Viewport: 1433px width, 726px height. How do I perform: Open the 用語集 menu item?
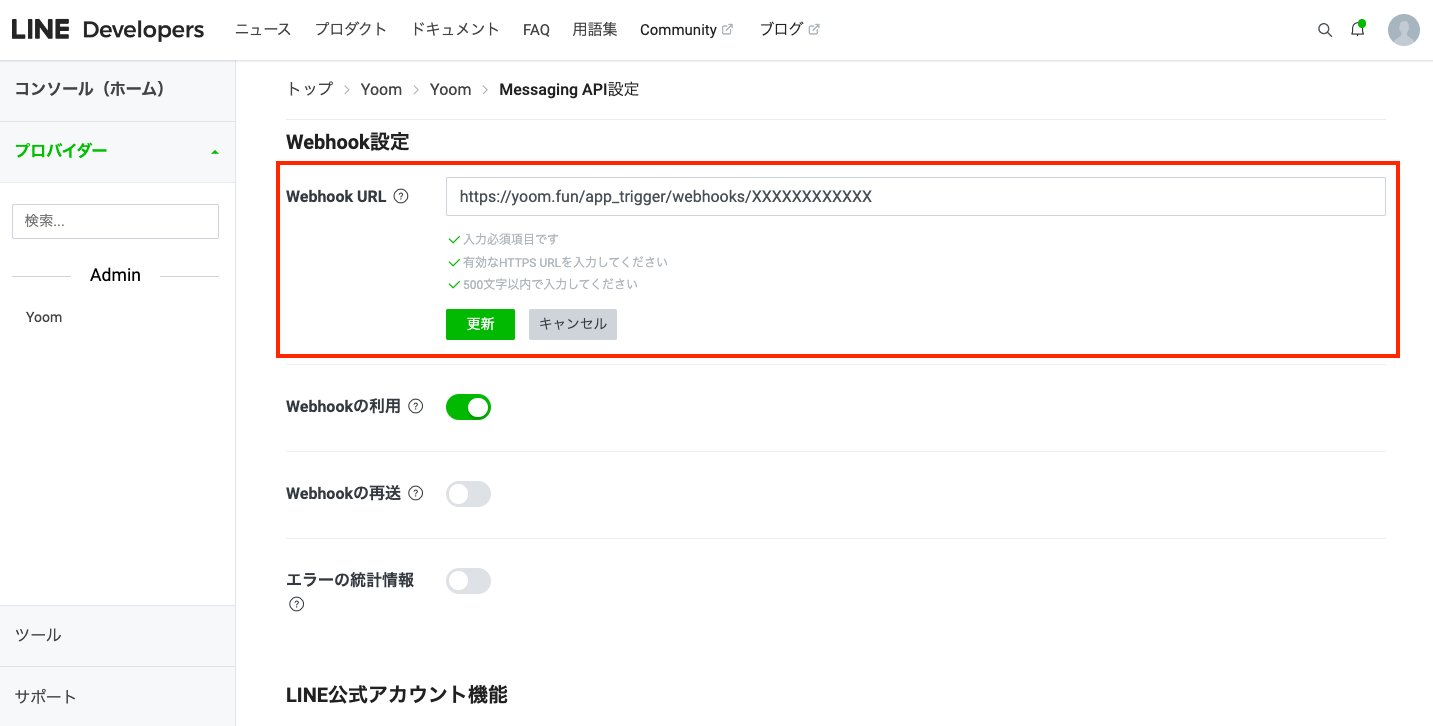coord(595,30)
